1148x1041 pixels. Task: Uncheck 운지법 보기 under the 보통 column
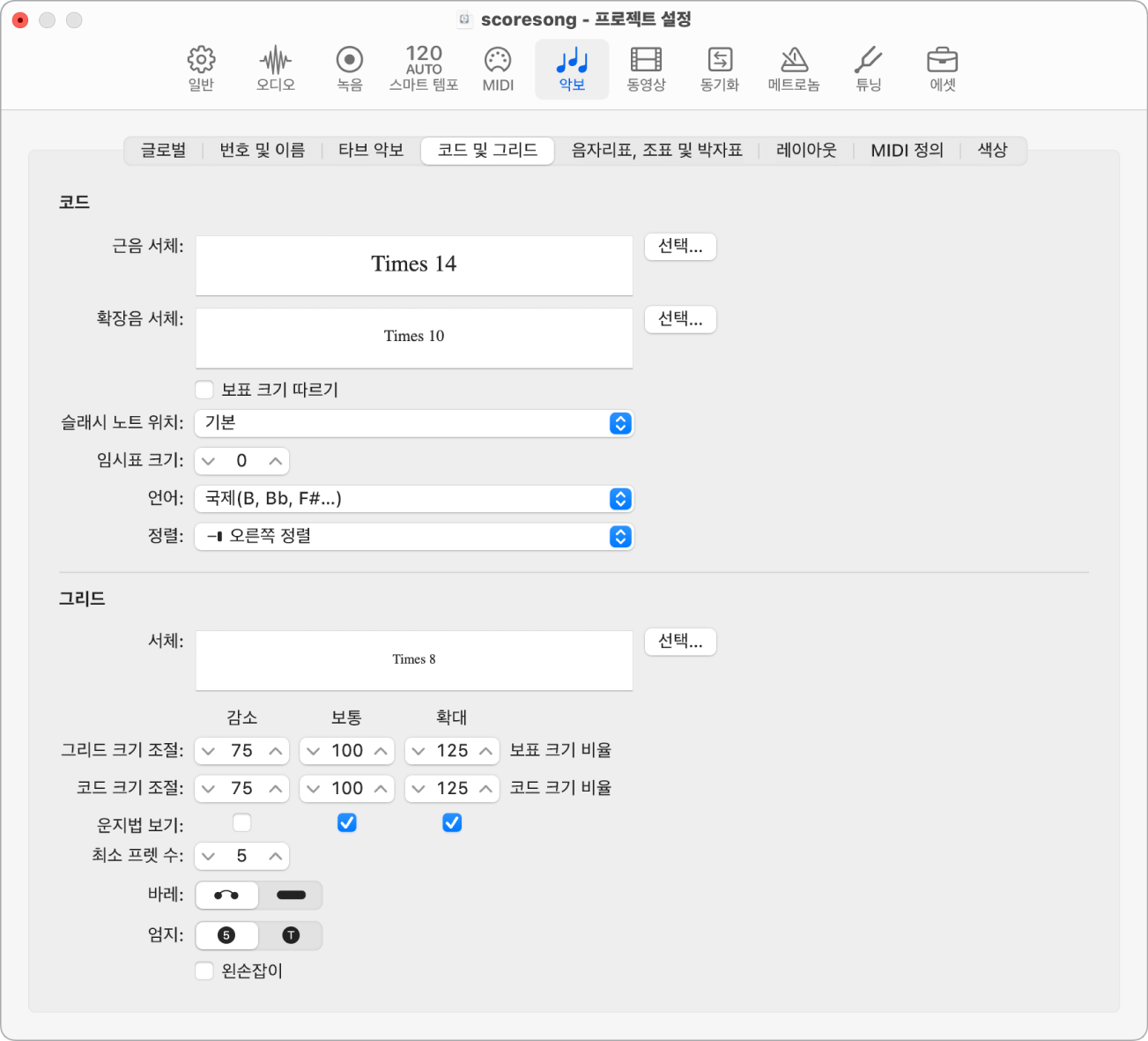(347, 823)
